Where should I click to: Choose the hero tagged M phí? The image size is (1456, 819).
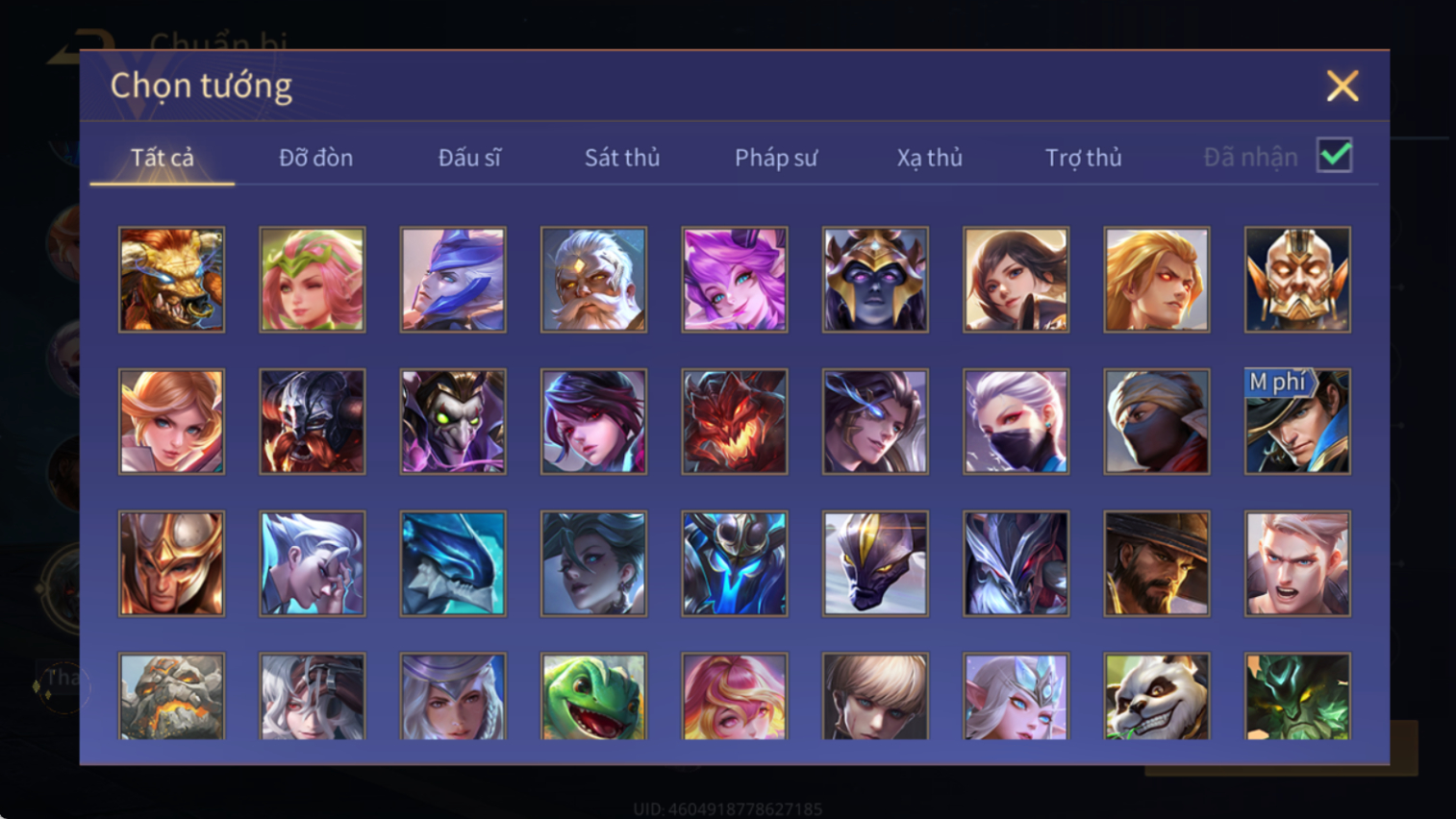point(1297,421)
